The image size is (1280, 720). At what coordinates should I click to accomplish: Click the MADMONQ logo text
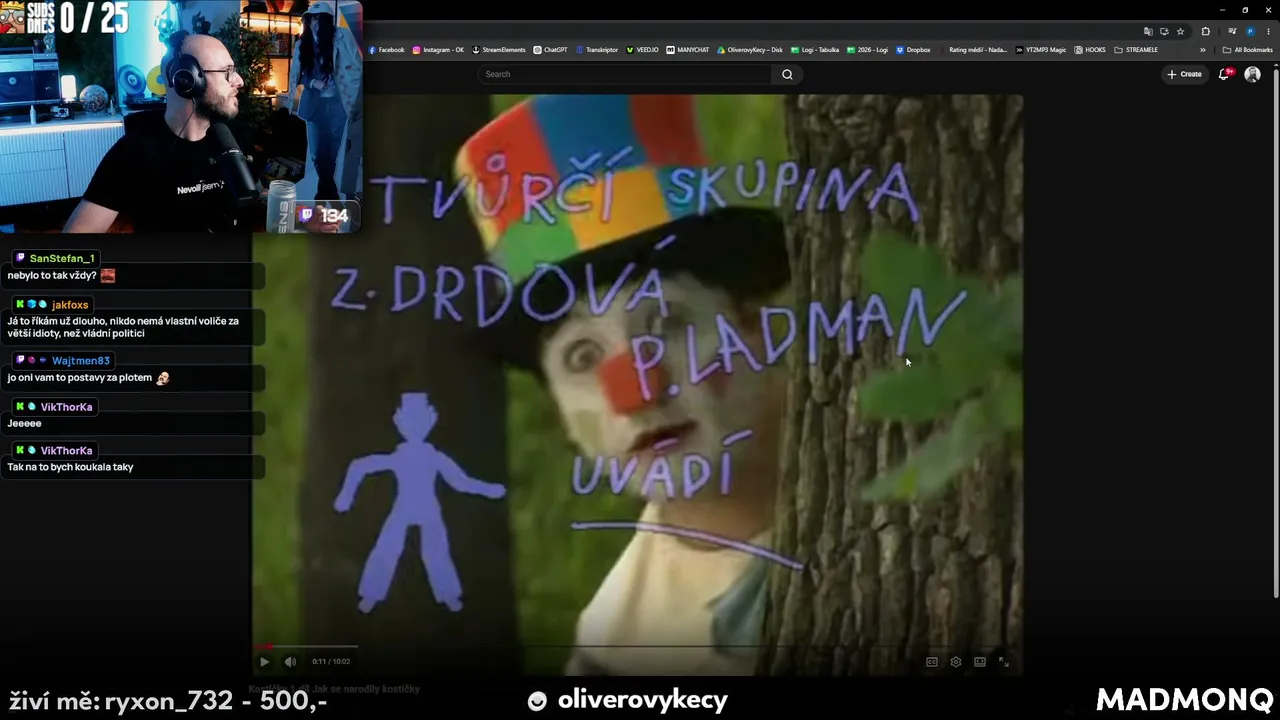click(x=1185, y=699)
